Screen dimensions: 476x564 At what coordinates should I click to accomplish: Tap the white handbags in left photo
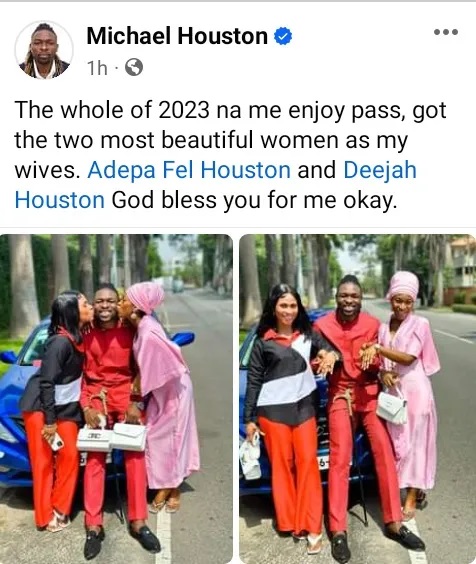pos(112,437)
